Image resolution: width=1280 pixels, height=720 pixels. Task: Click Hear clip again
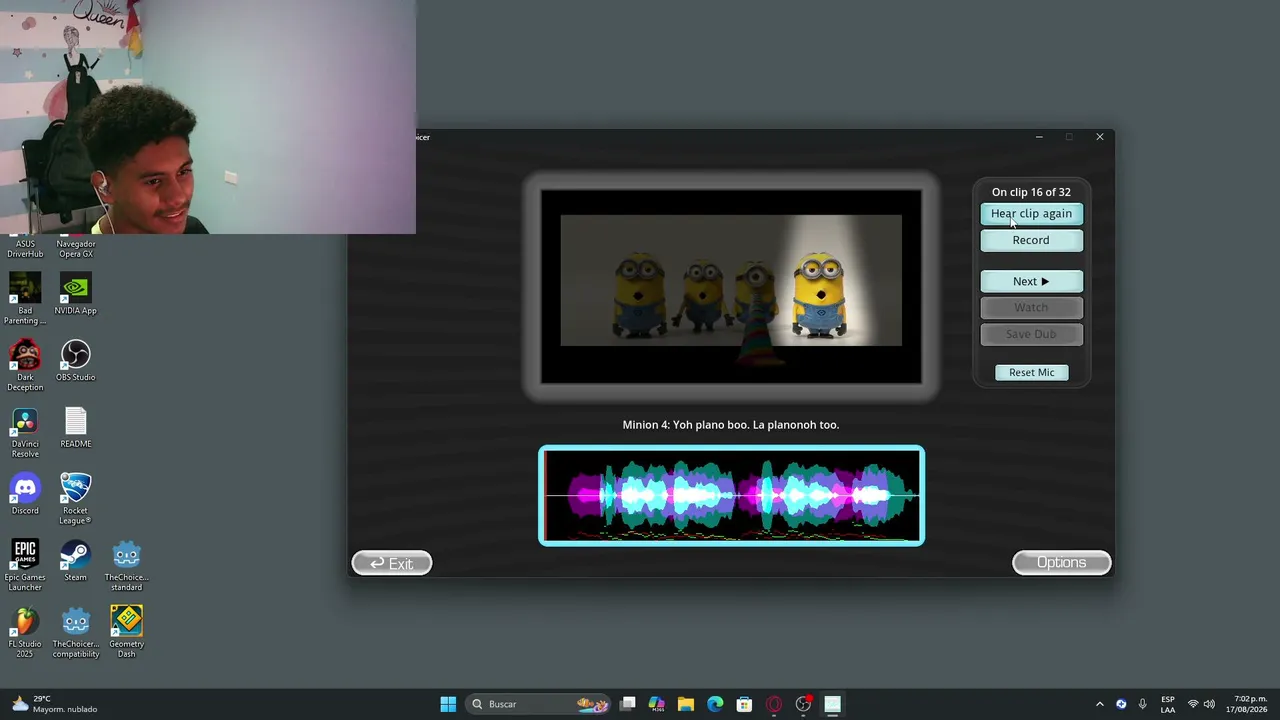pos(1031,214)
